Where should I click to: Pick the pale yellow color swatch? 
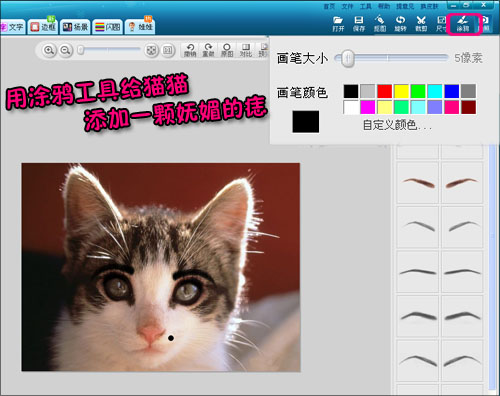click(384, 107)
